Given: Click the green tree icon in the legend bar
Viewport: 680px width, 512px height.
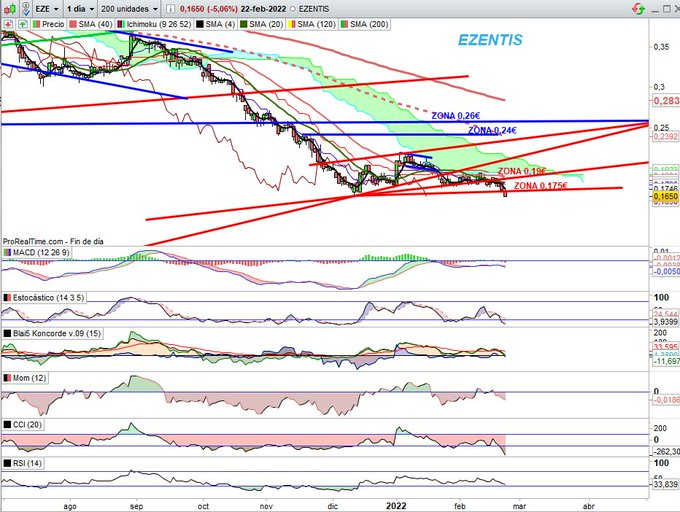Looking at the screenshot, I should click(23, 24).
